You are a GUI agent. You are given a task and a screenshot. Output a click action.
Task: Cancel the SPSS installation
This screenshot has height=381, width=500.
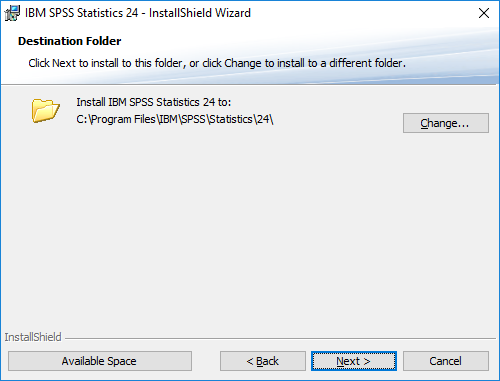click(446, 361)
